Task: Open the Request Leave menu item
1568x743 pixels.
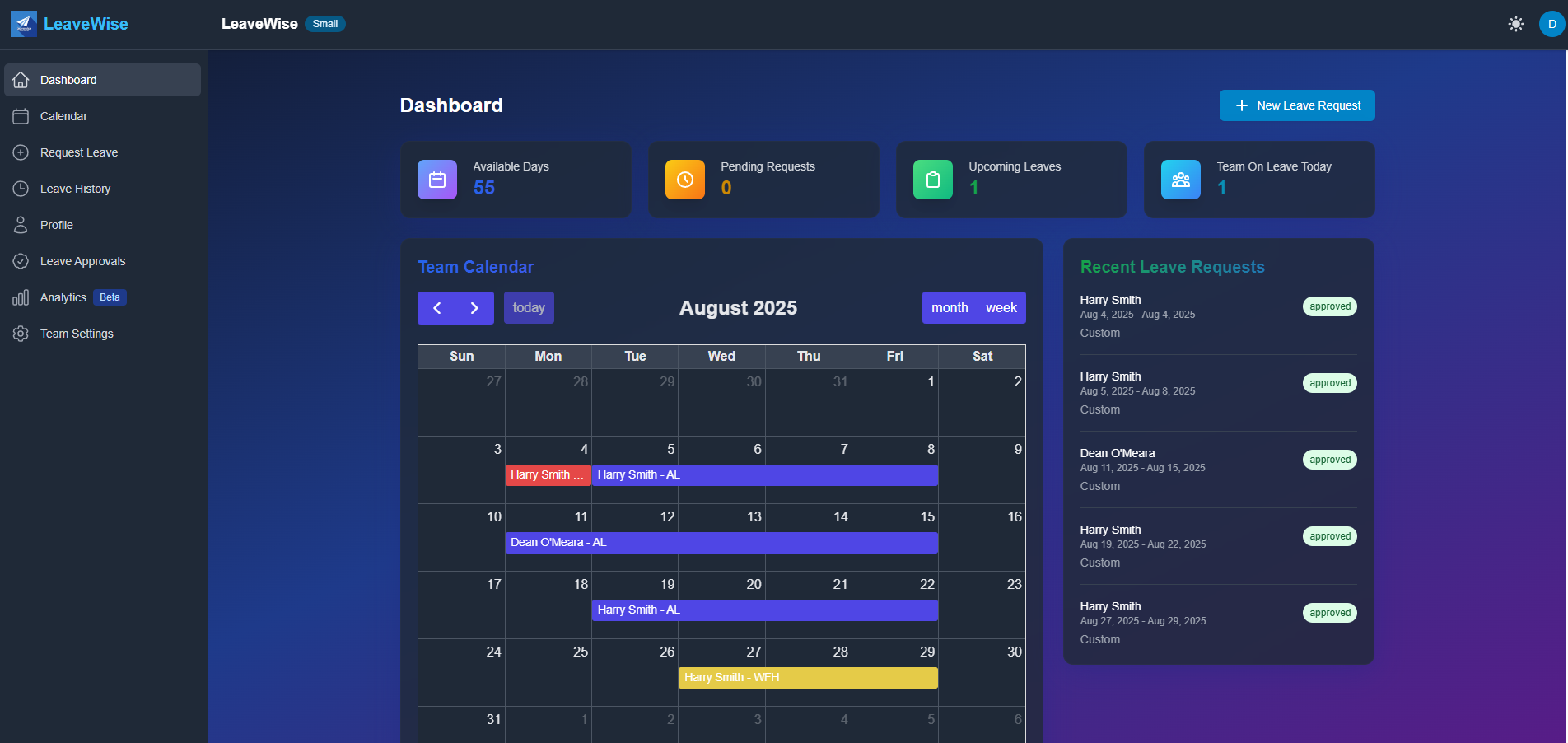Action: click(102, 152)
